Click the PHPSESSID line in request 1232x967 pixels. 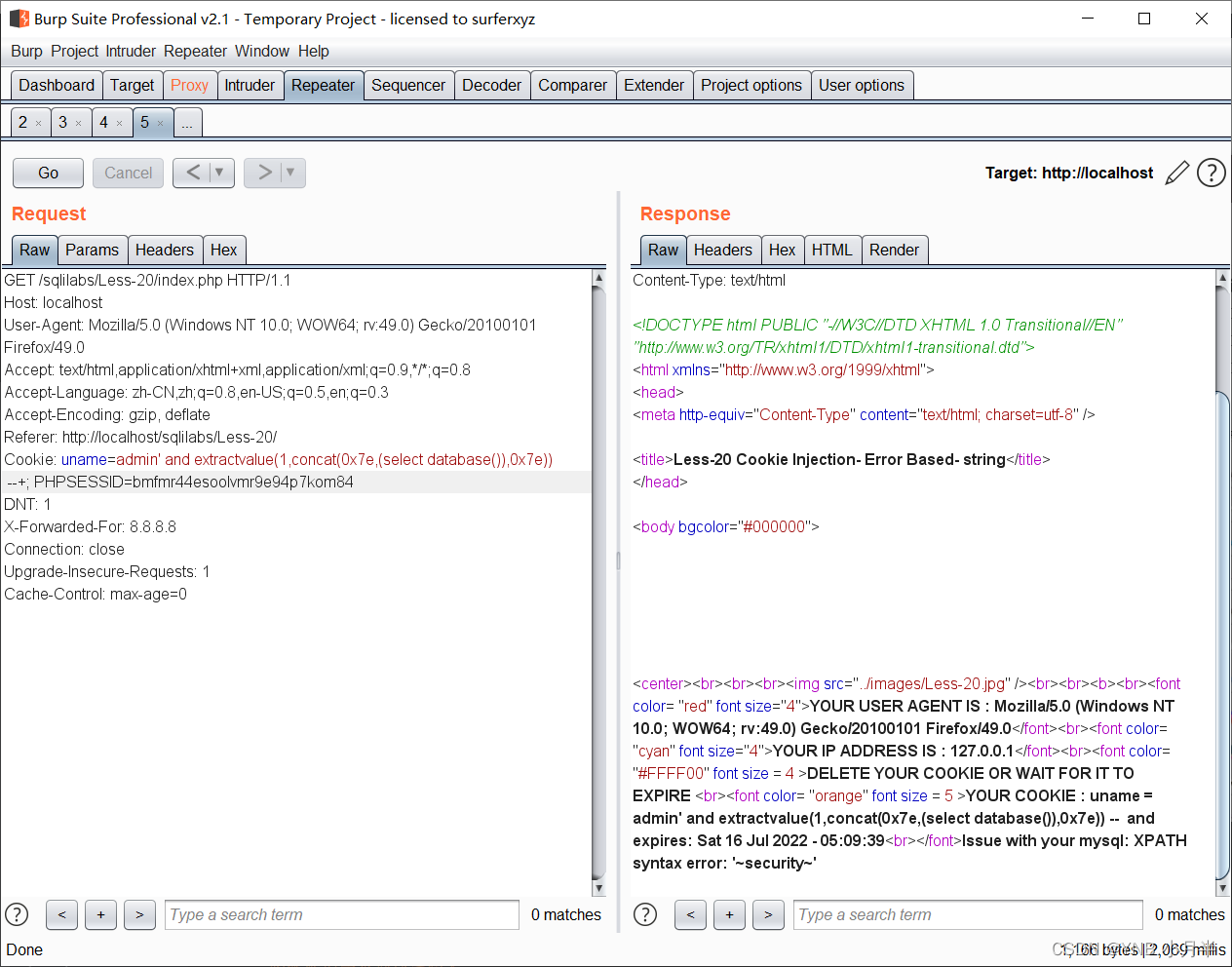coord(180,482)
